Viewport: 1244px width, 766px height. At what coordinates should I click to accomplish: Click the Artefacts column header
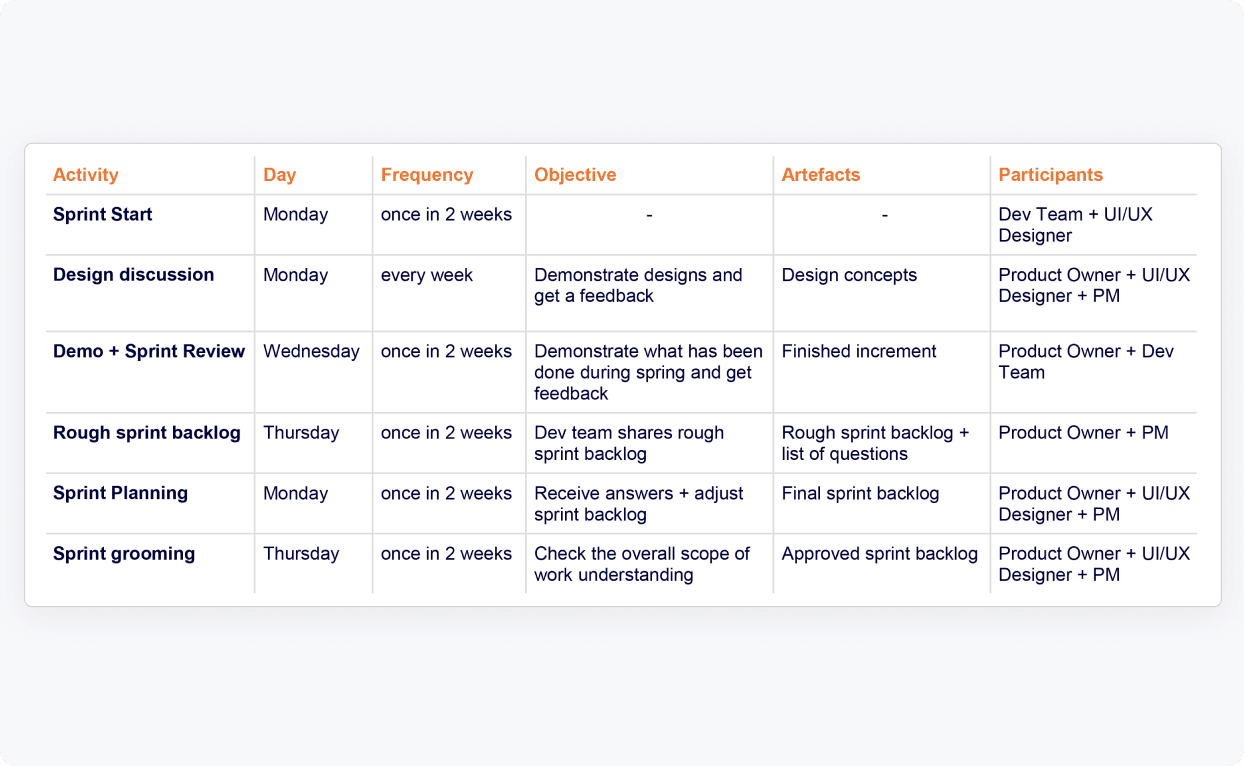821,175
